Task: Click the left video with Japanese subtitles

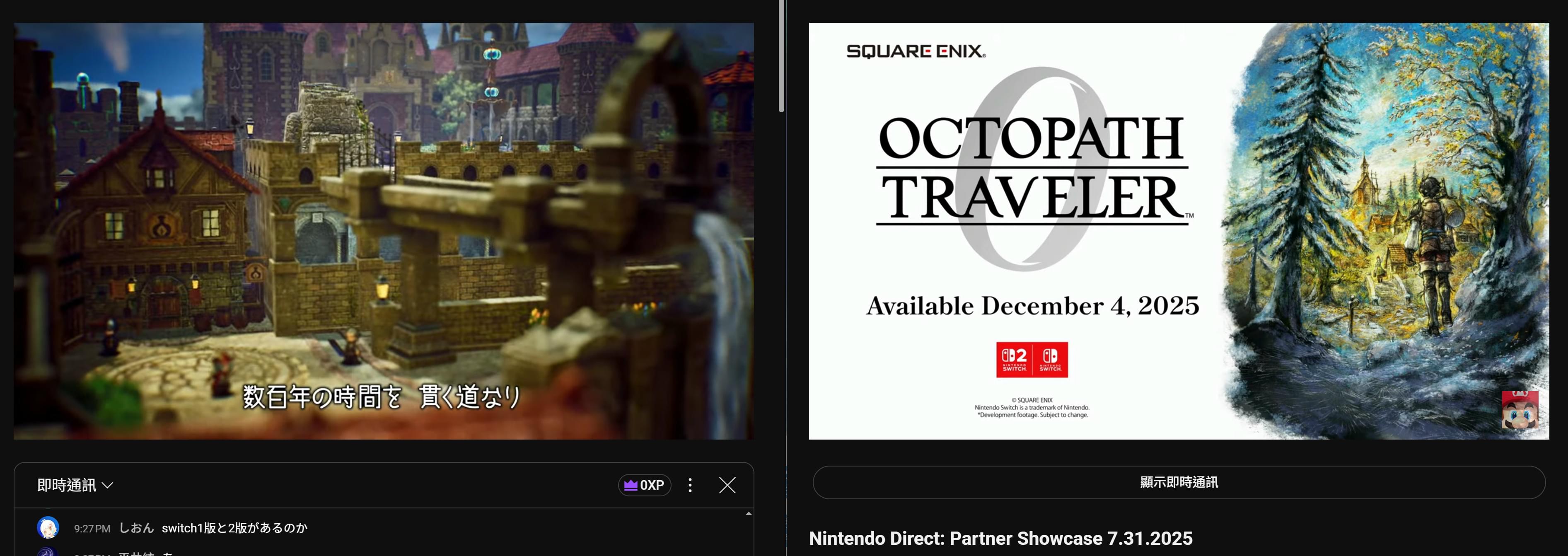Action: pos(384,231)
